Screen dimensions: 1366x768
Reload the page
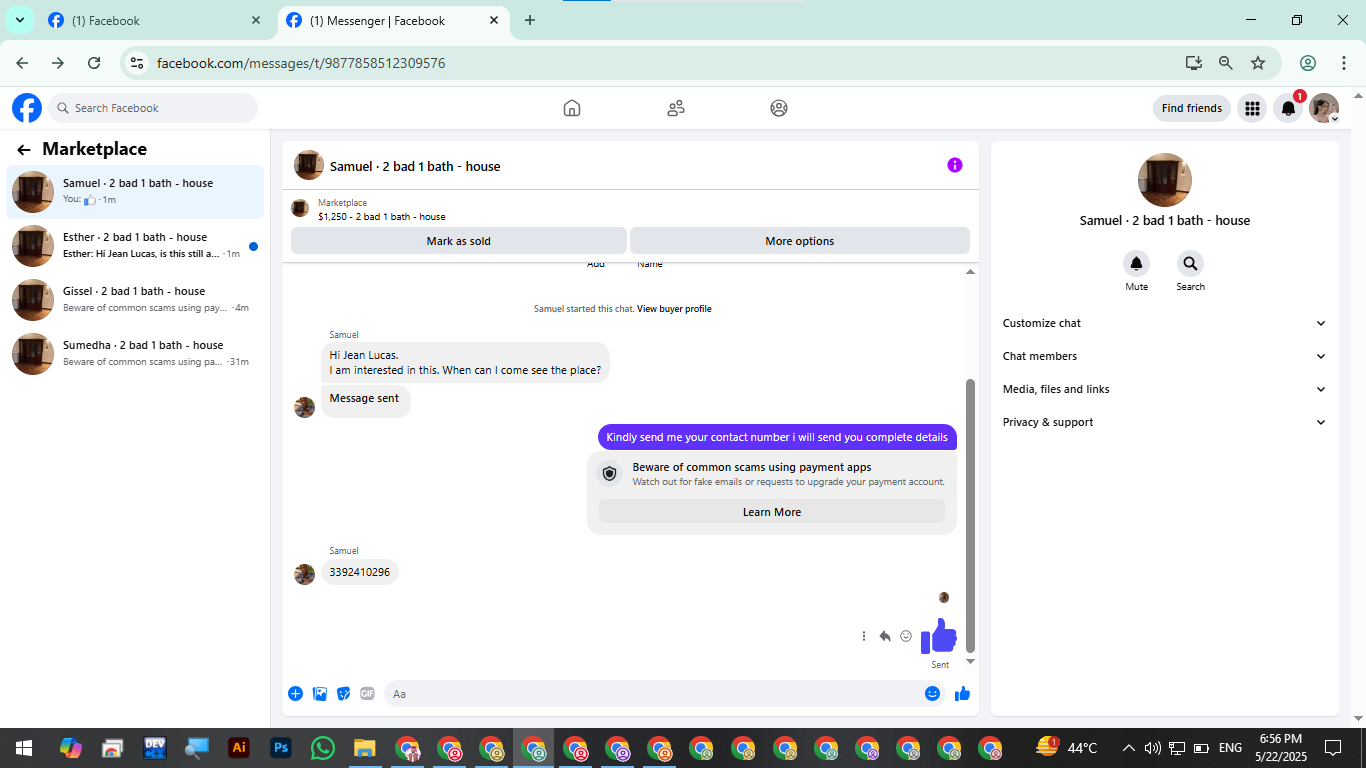[x=94, y=63]
